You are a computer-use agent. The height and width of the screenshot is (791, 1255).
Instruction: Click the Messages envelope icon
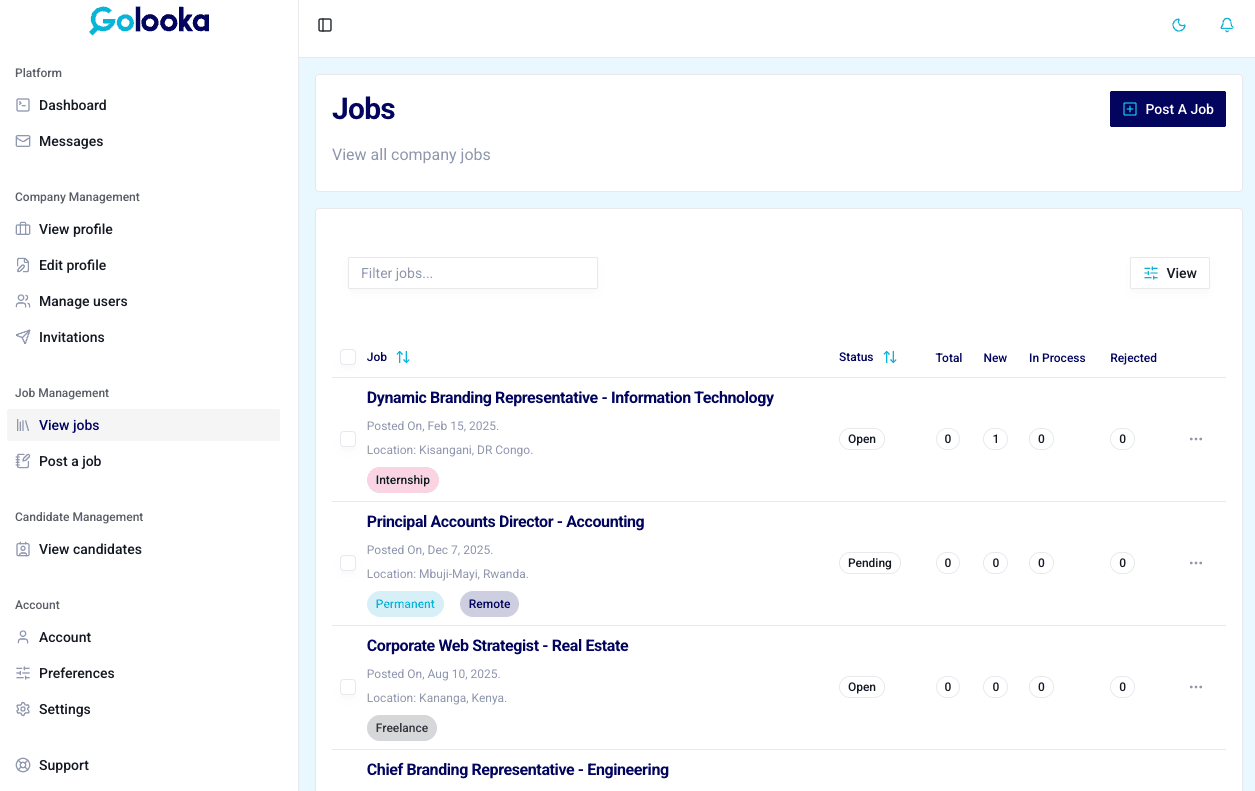[23, 141]
